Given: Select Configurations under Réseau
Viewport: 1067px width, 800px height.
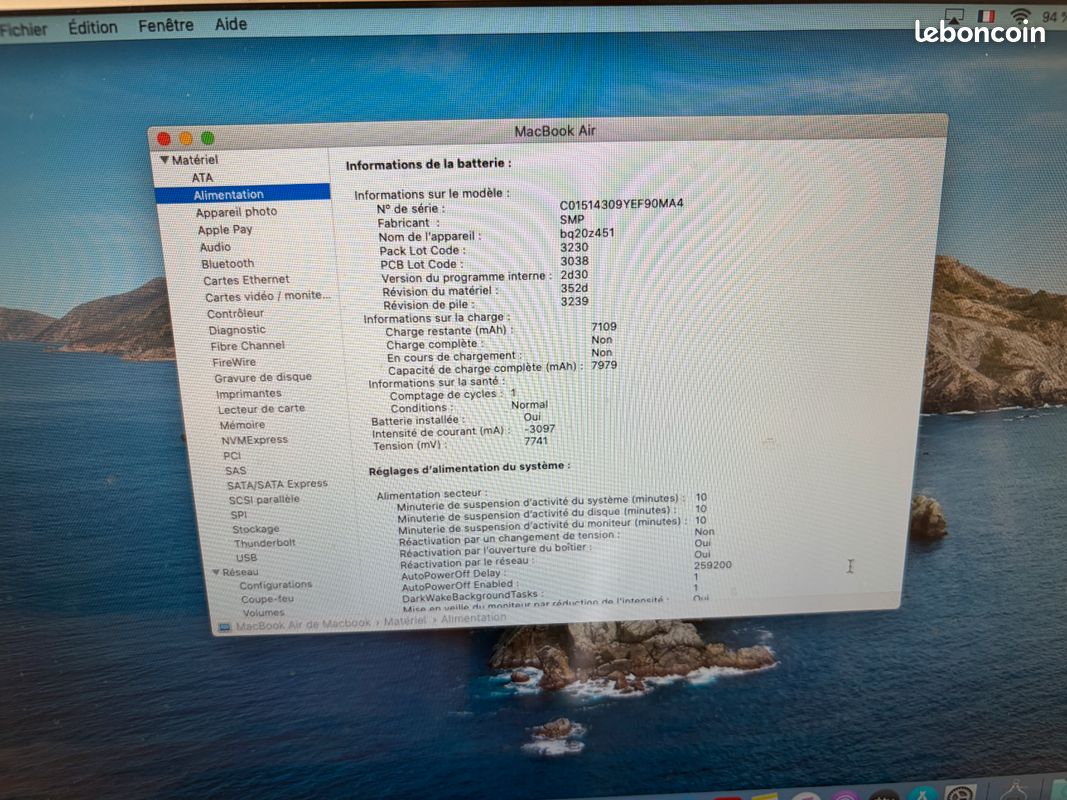Looking at the screenshot, I should click(x=276, y=585).
